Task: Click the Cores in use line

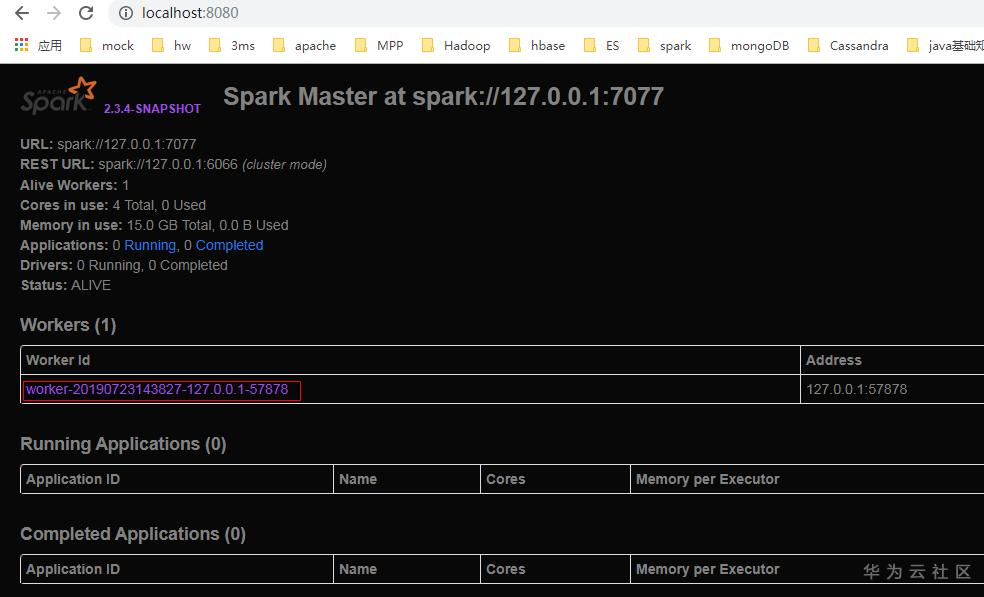Action: pyautogui.click(x=113, y=205)
